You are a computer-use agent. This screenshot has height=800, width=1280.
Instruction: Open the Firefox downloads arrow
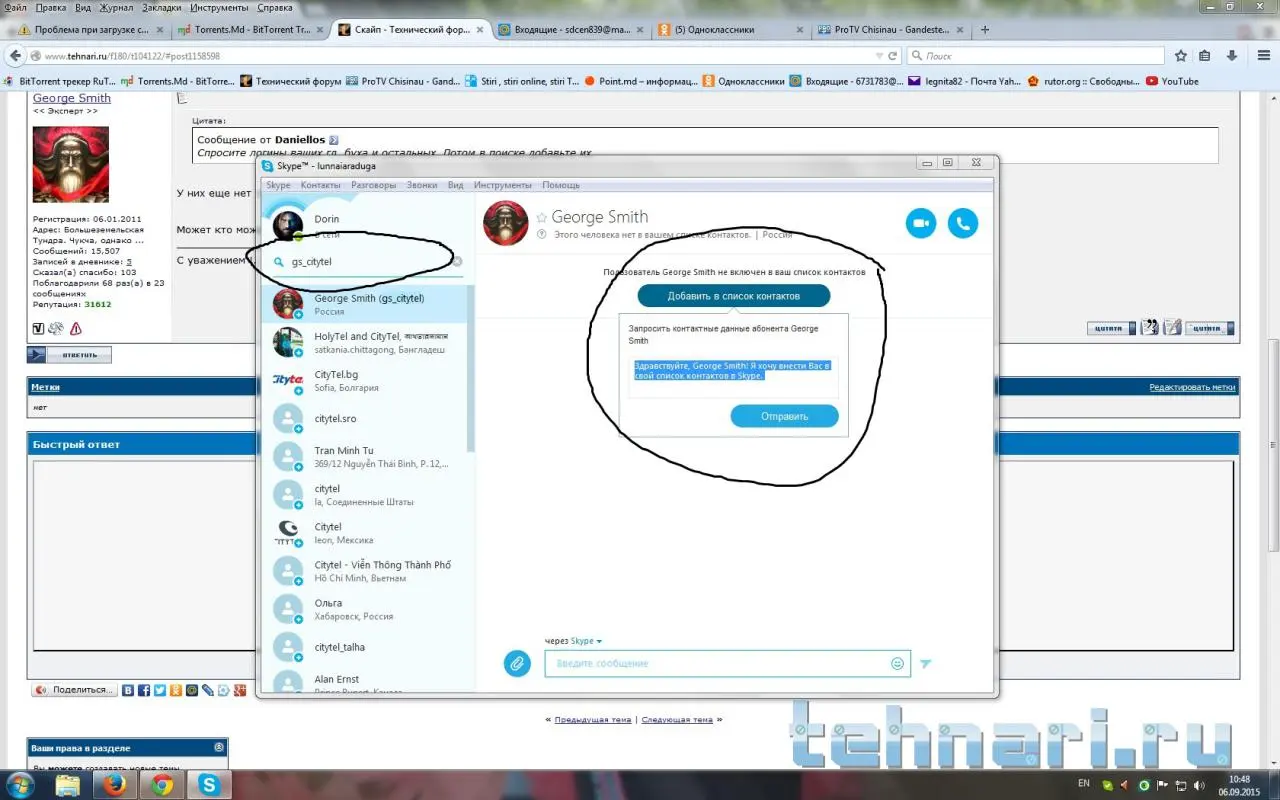tap(1232, 56)
